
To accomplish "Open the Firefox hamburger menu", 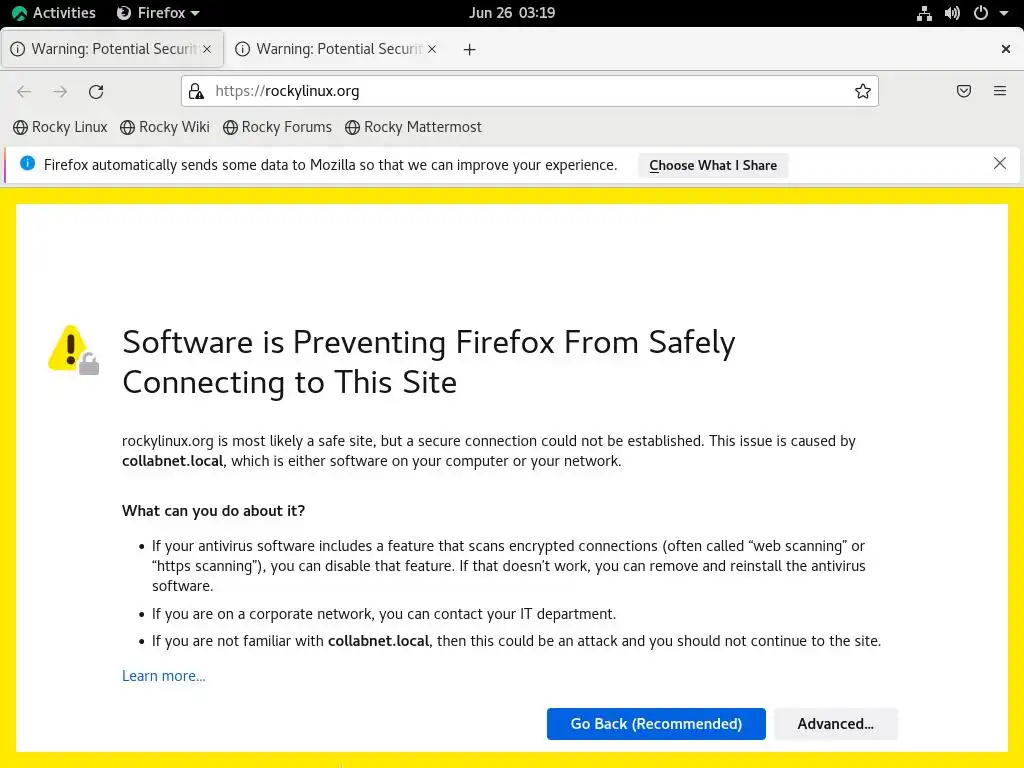I will click(x=1000, y=91).
